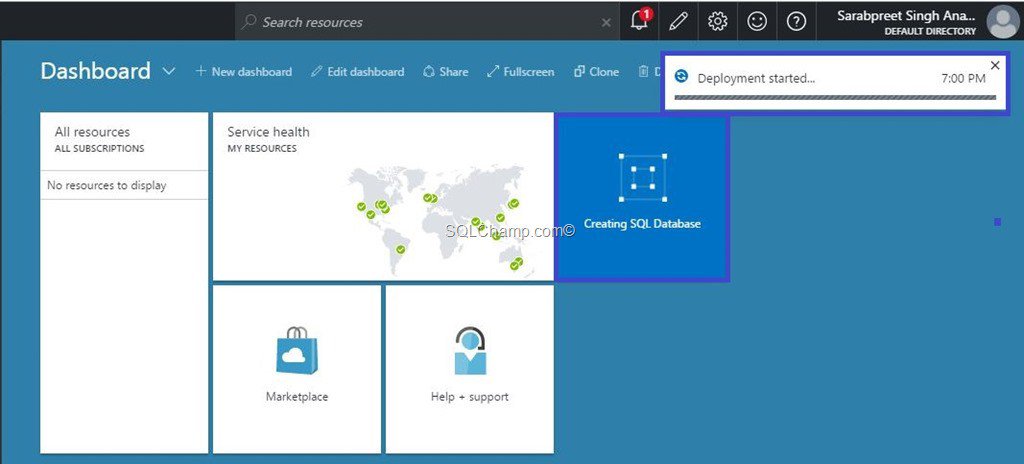Click the user avatar picture
Image resolution: width=1024 pixels, height=464 pixels.
(1002, 22)
